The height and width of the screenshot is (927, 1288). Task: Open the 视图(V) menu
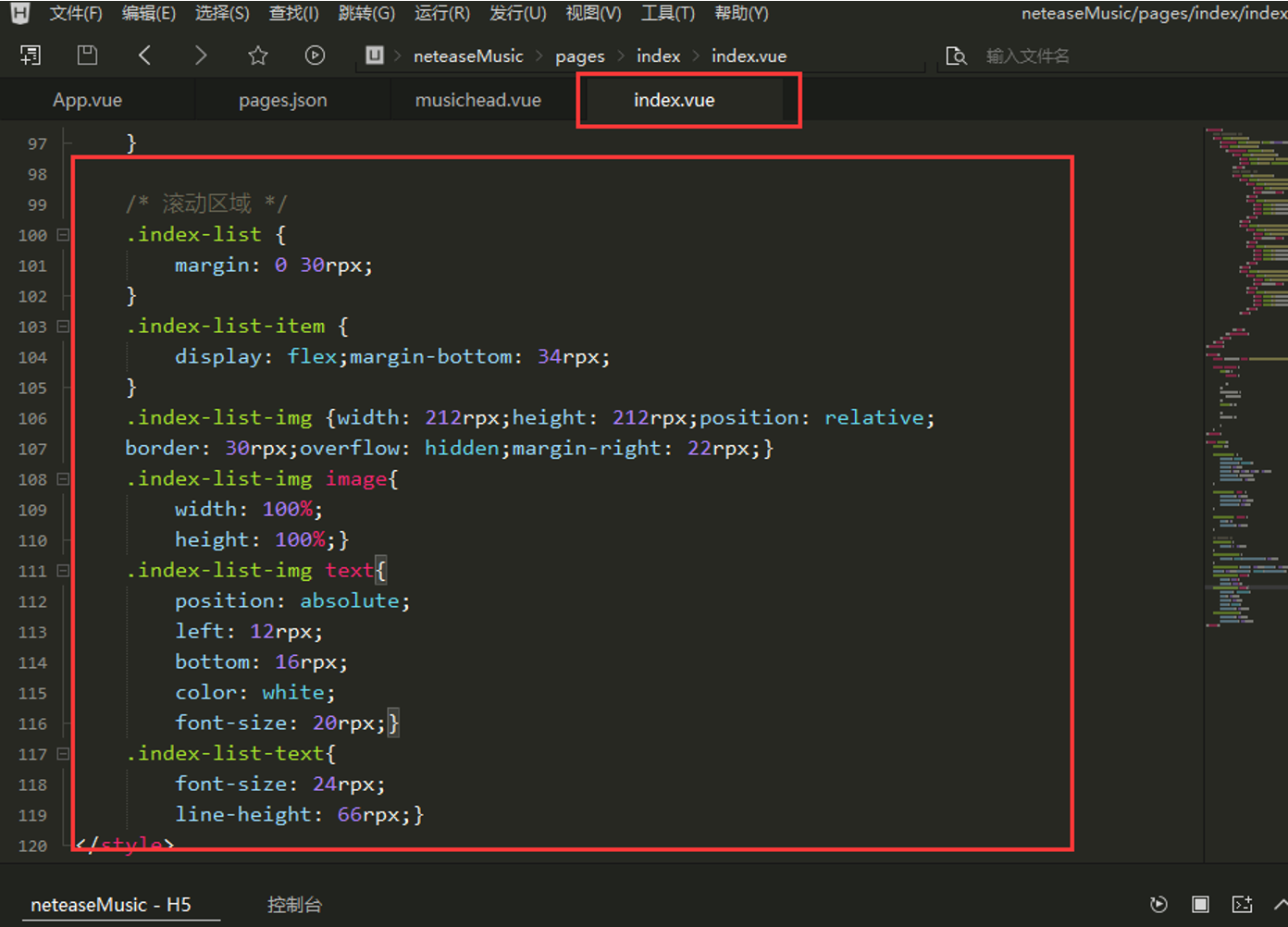click(593, 13)
